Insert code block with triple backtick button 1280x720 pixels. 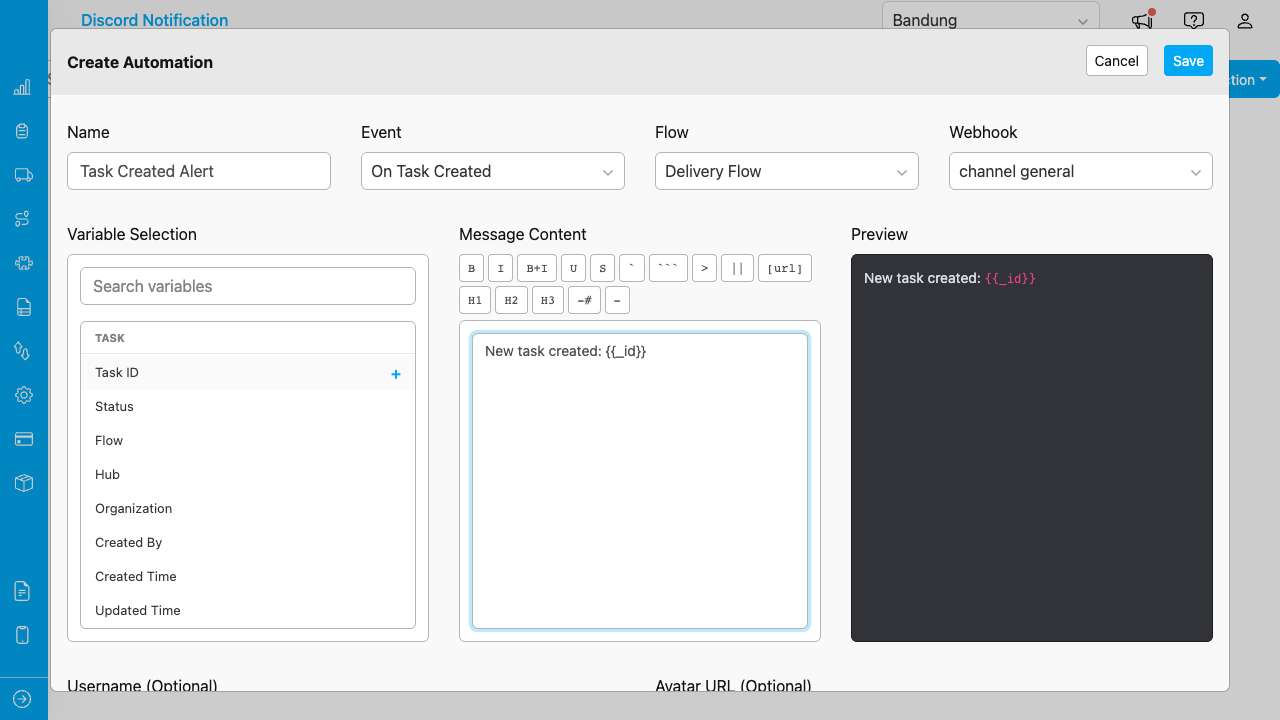pos(668,268)
